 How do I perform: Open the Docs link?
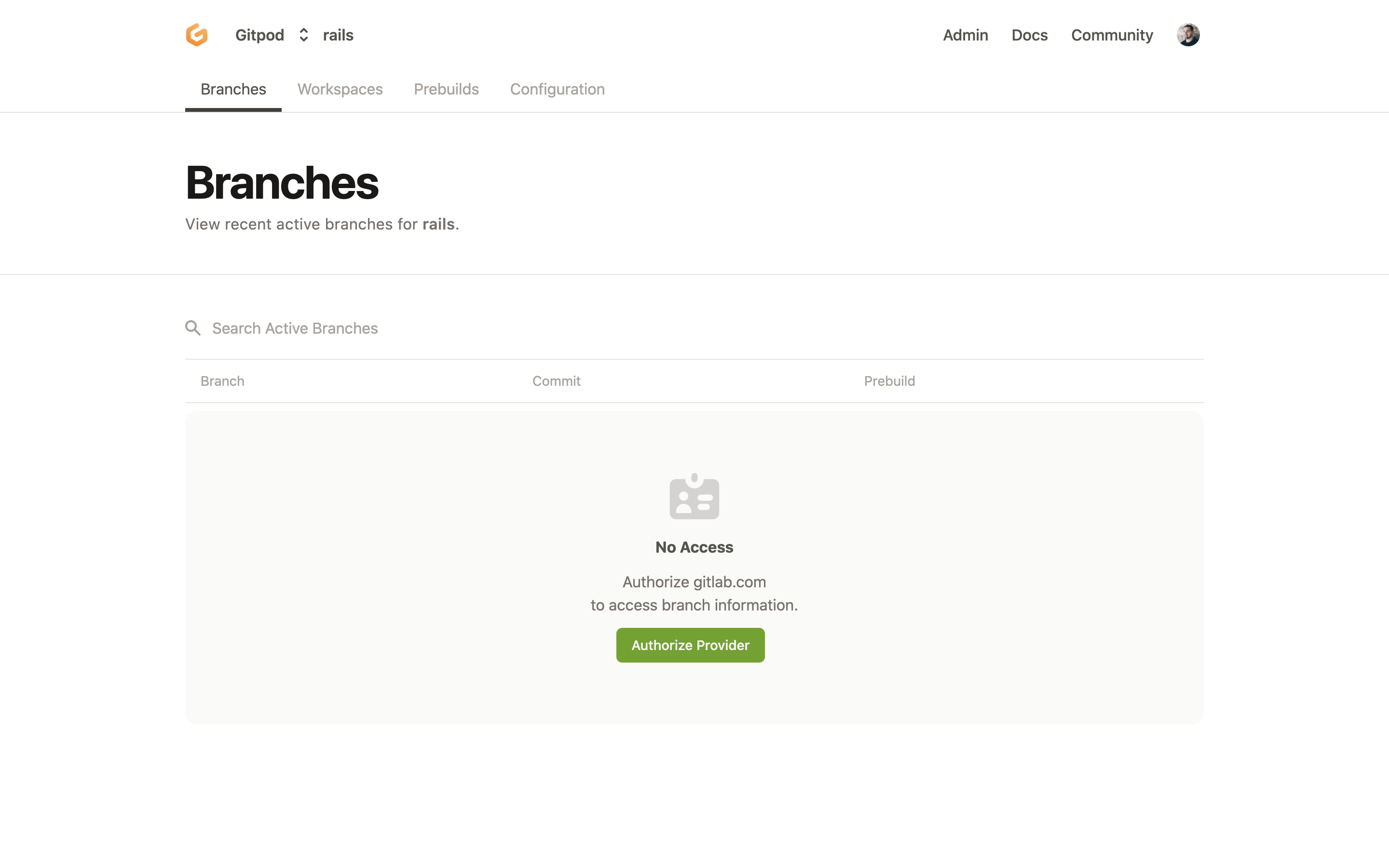pyautogui.click(x=1029, y=35)
